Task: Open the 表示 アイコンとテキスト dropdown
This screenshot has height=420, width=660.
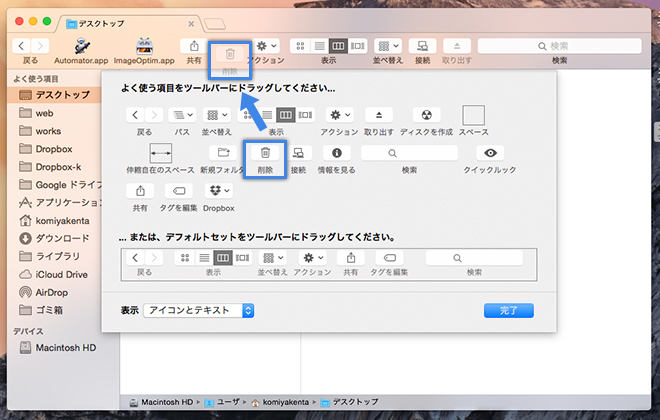Action: [199, 311]
